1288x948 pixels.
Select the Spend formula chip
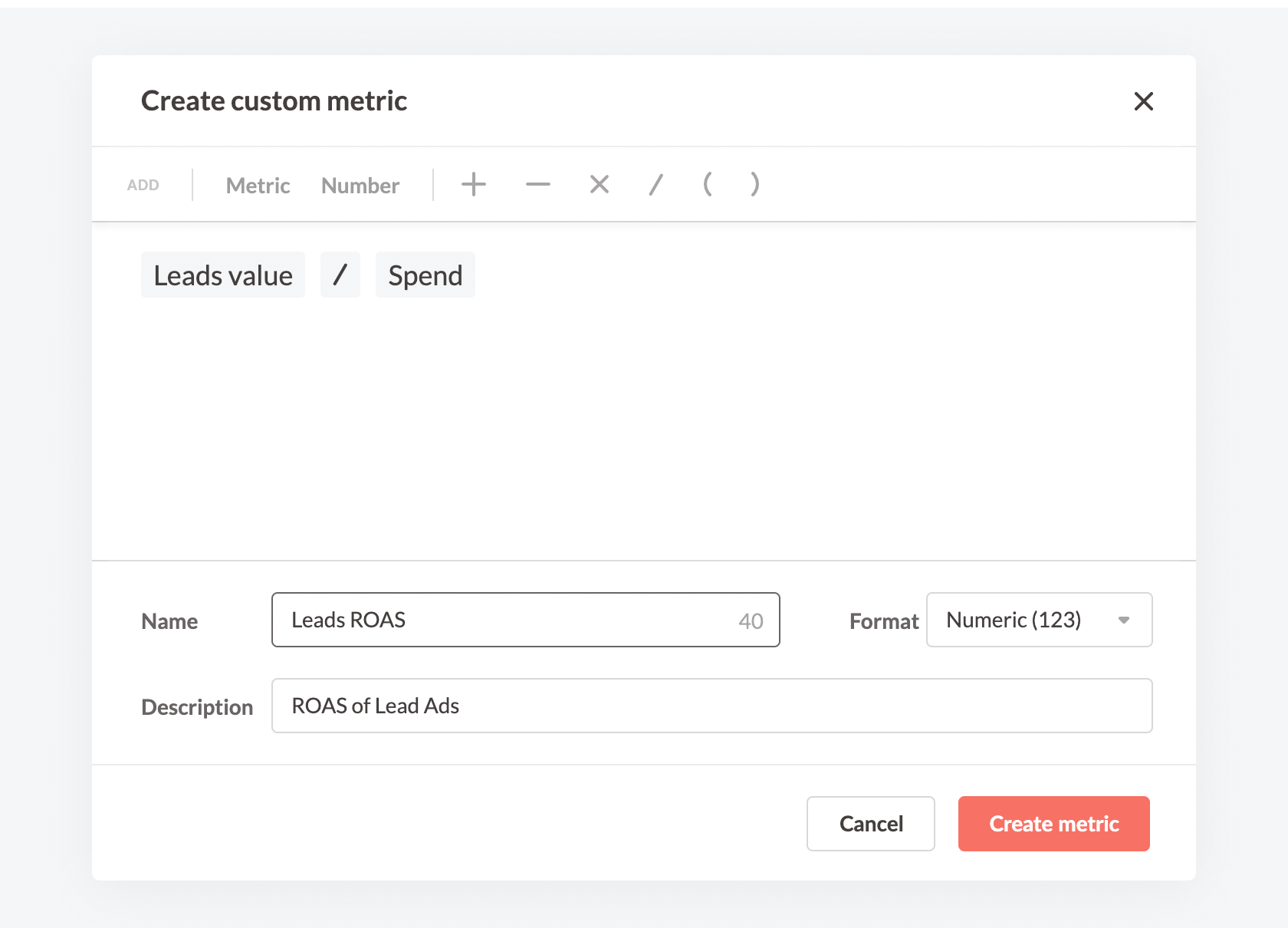point(426,275)
